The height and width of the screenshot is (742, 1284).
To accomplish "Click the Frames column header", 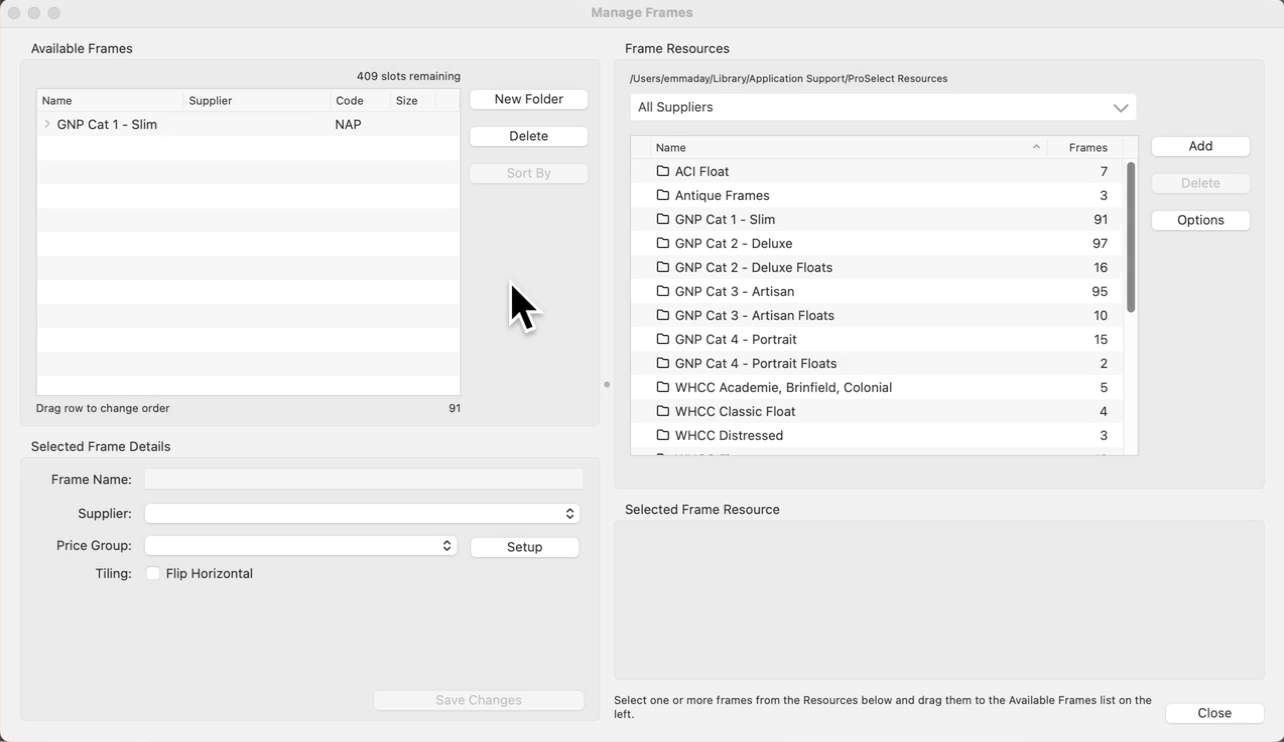I will (x=1087, y=147).
